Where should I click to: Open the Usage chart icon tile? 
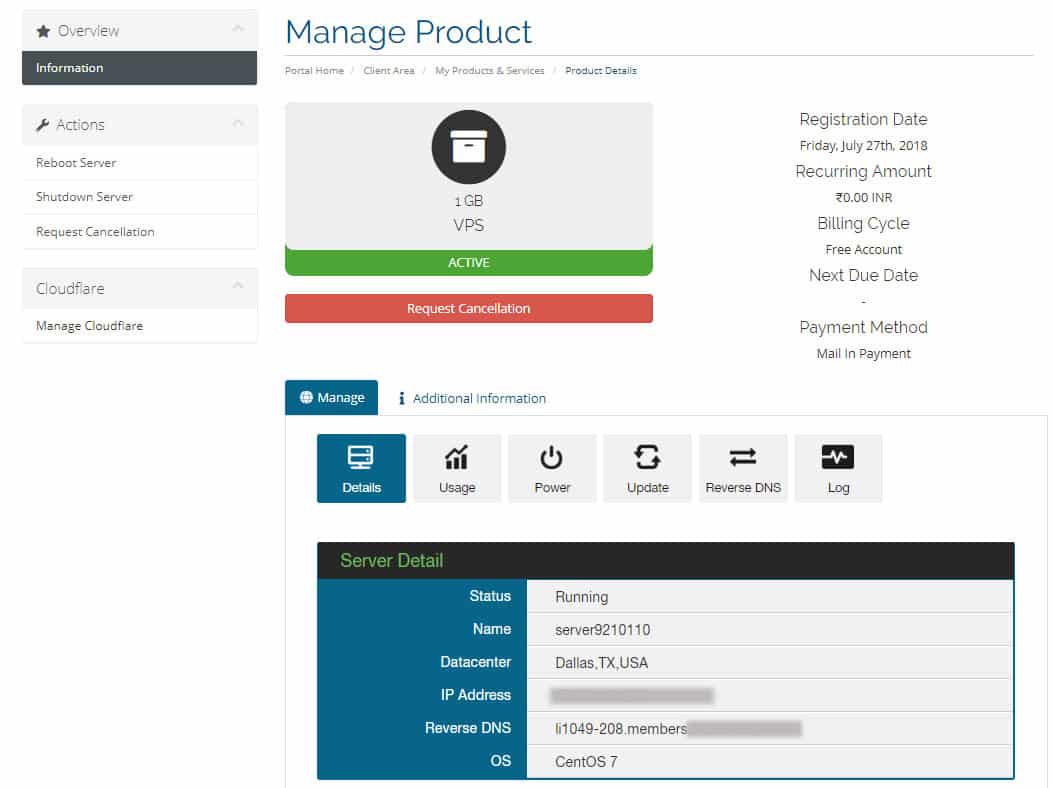click(x=456, y=468)
